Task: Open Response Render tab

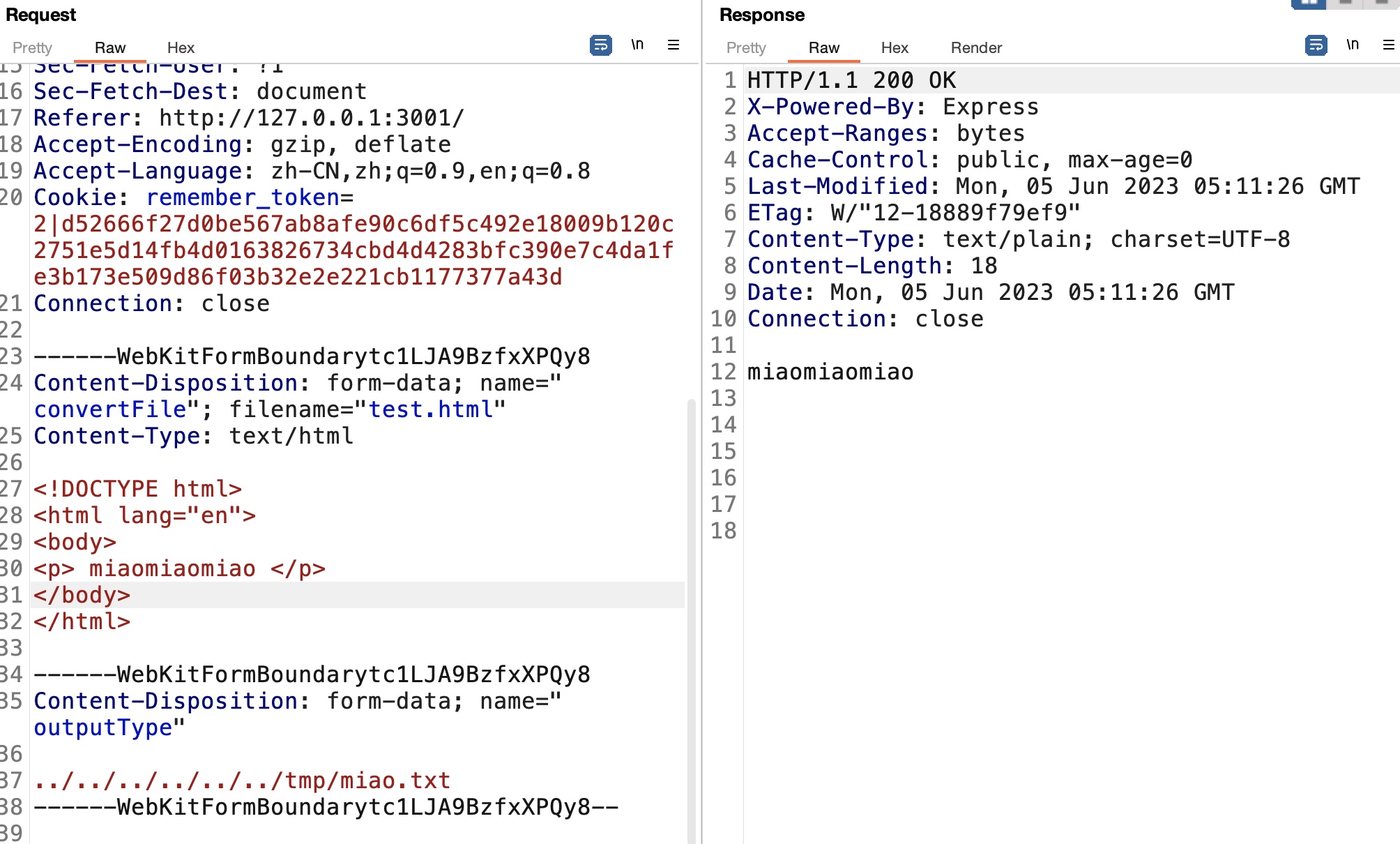Action: [976, 47]
